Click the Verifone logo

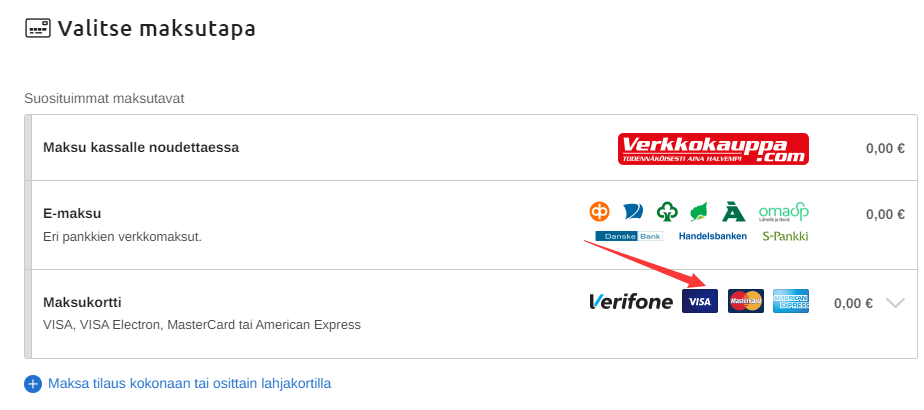(x=630, y=301)
